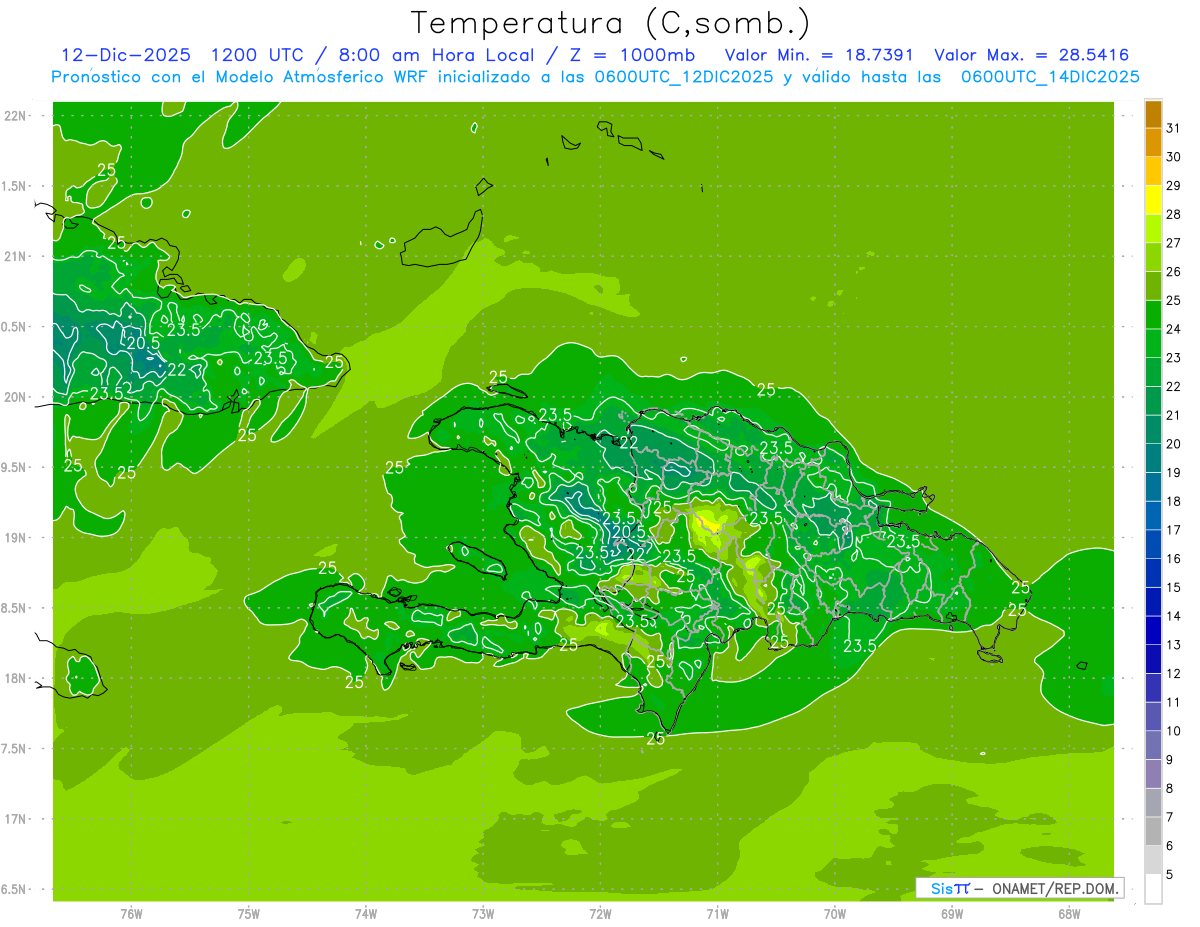Viewport: 1200px width, 927px height.
Task: Click latitude axis label "17N"
Action: [x=16, y=819]
